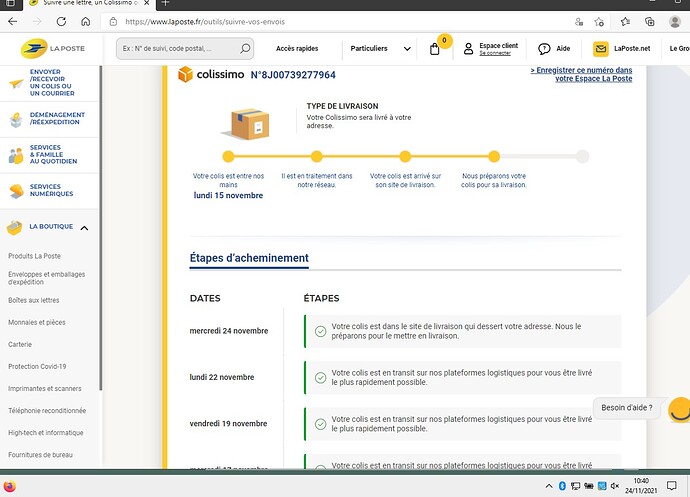Open Monnaies et pièces link
Screen dimensions: 690x497
37,322
